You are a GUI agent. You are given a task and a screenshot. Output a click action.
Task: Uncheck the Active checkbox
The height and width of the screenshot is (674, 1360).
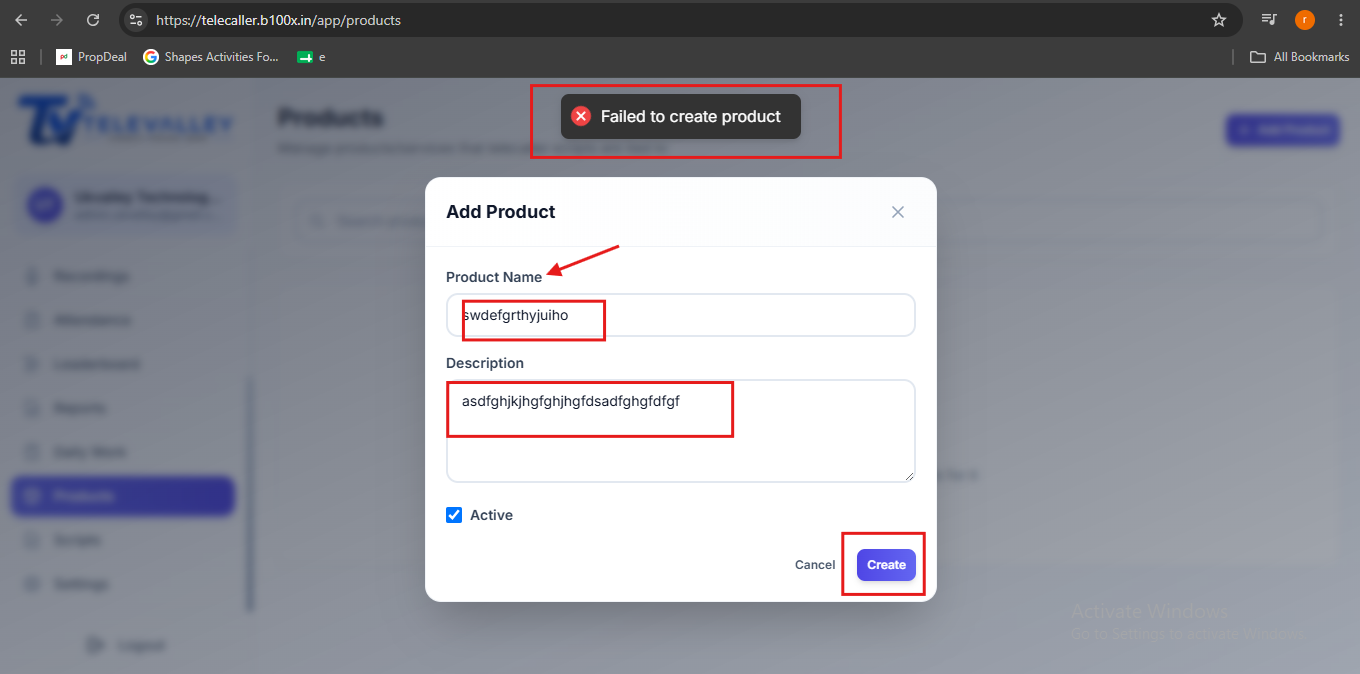tap(454, 515)
